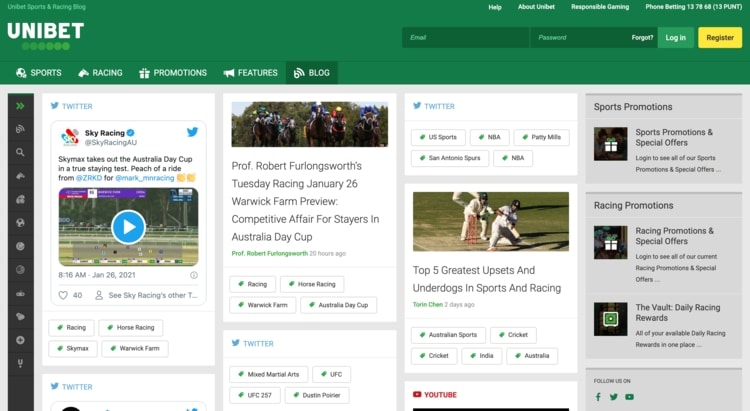Click the info icon on Sky Racing tweet
This screenshot has width=750, height=411.
194,275
